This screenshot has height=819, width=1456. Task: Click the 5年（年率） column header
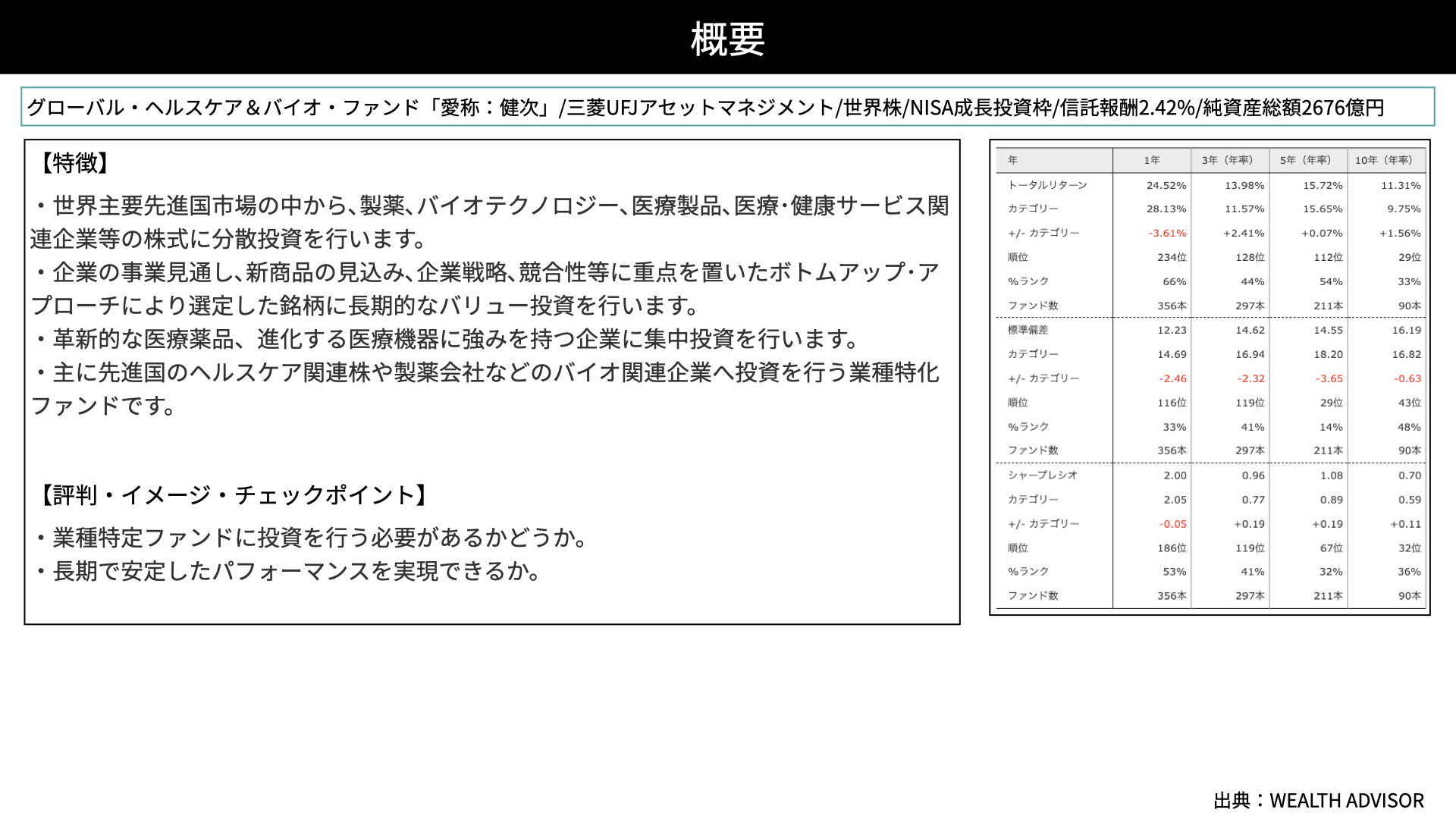click(x=1305, y=160)
